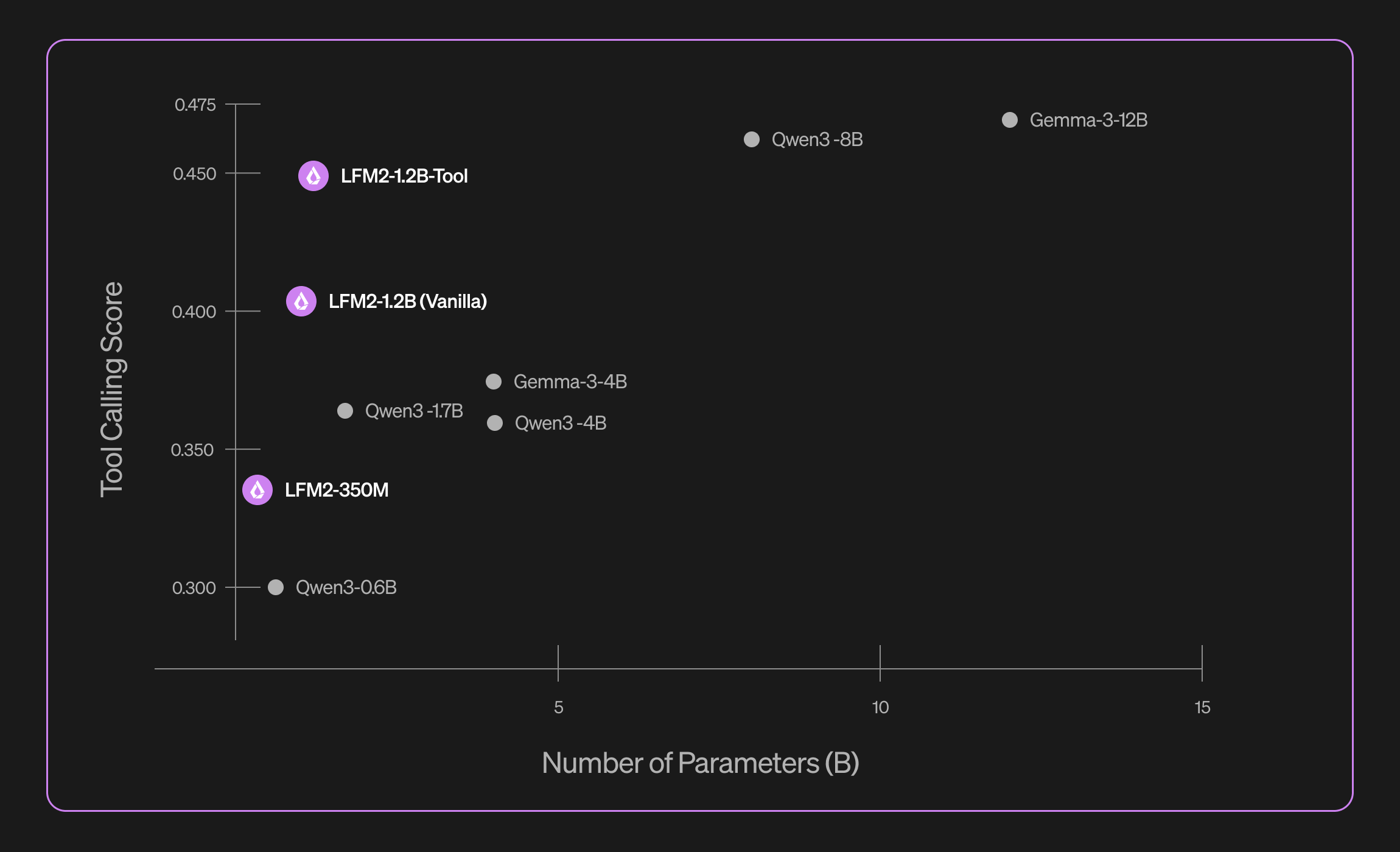Screen dimensions: 1400x852
Task: Click the Gemma-3-12B text label
Action: coord(1088,120)
